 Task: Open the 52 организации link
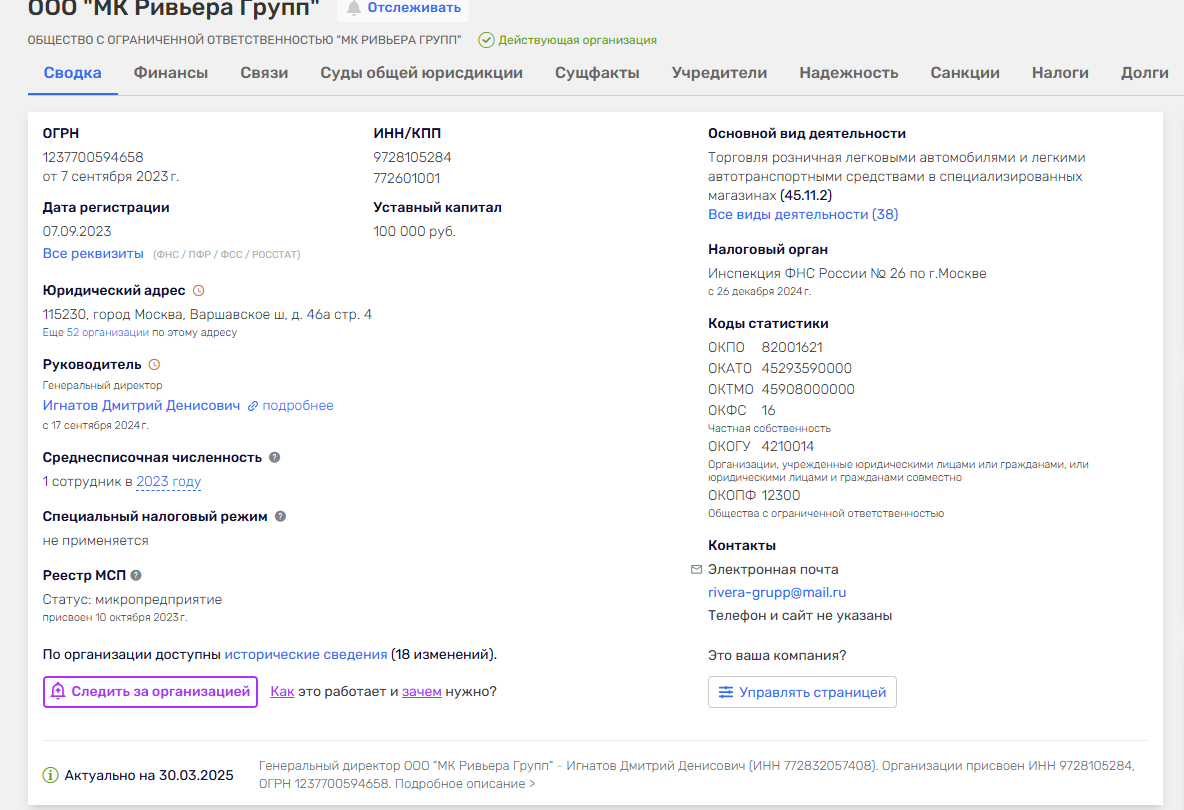[x=107, y=332]
